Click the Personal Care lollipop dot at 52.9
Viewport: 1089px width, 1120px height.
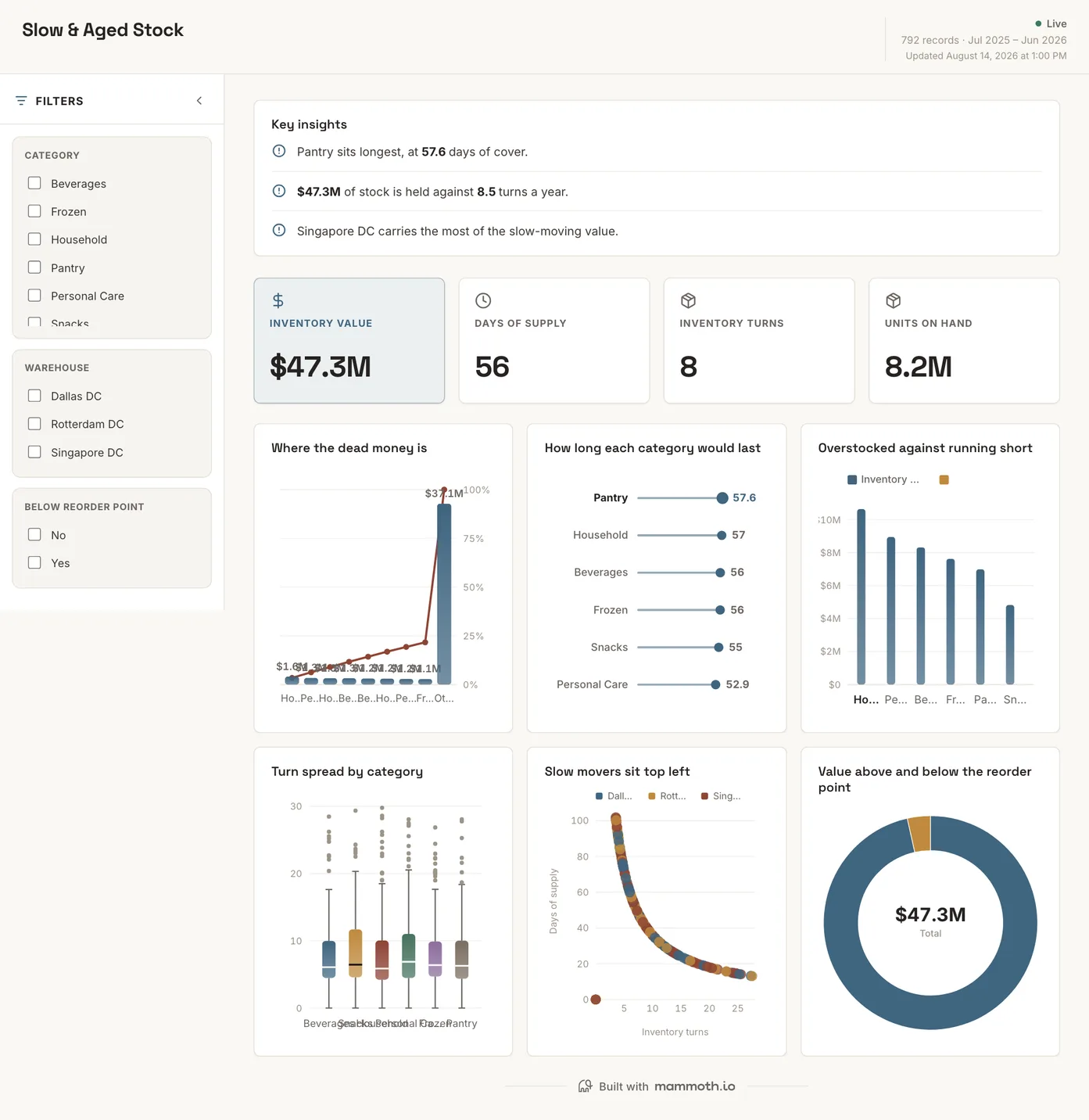pos(715,684)
